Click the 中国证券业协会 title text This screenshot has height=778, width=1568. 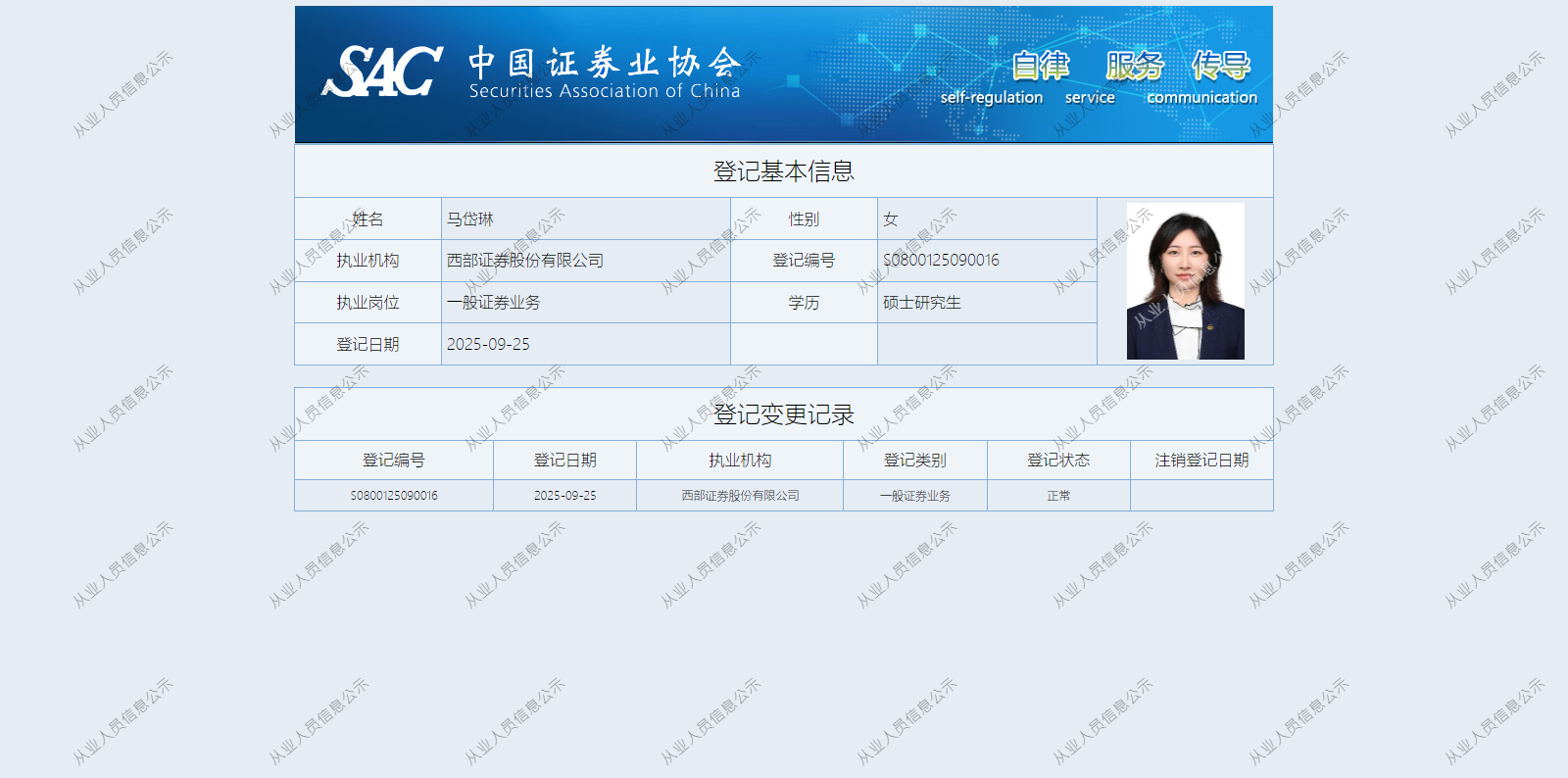(604, 63)
